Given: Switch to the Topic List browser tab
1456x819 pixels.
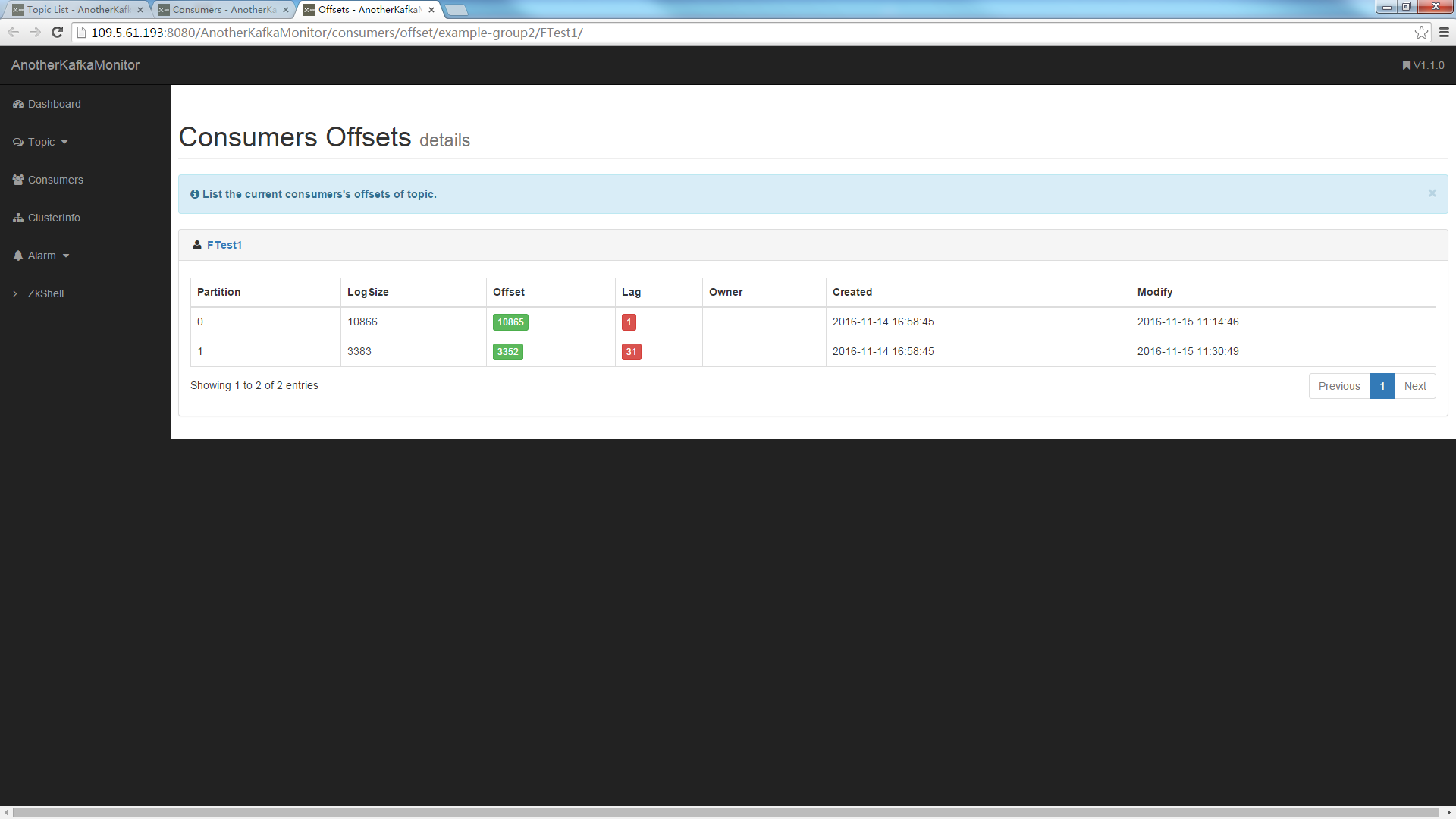Looking at the screenshot, I should click(76, 10).
